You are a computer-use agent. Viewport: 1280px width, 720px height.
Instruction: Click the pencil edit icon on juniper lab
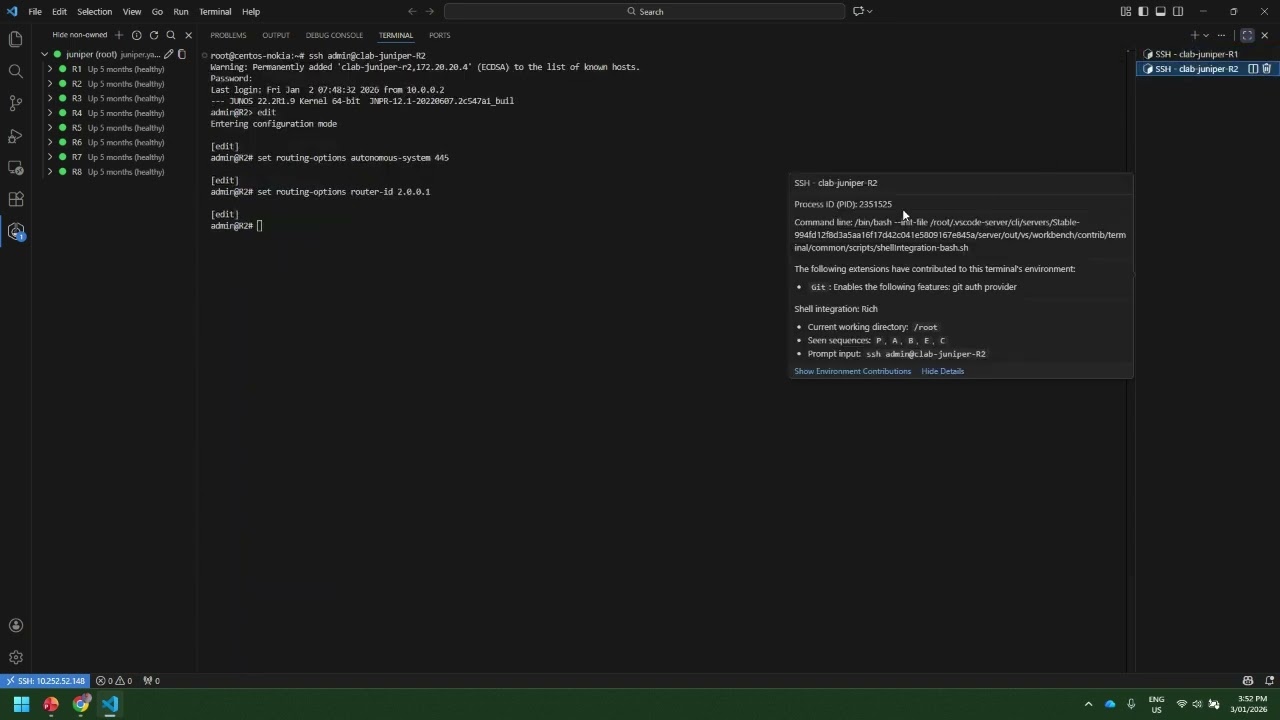168,54
